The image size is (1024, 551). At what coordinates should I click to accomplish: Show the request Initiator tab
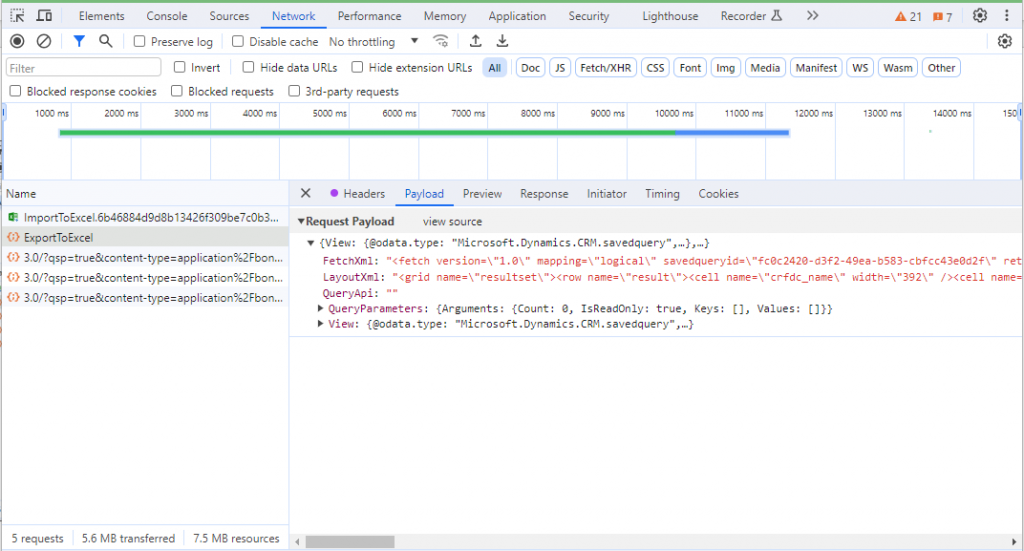(607, 194)
